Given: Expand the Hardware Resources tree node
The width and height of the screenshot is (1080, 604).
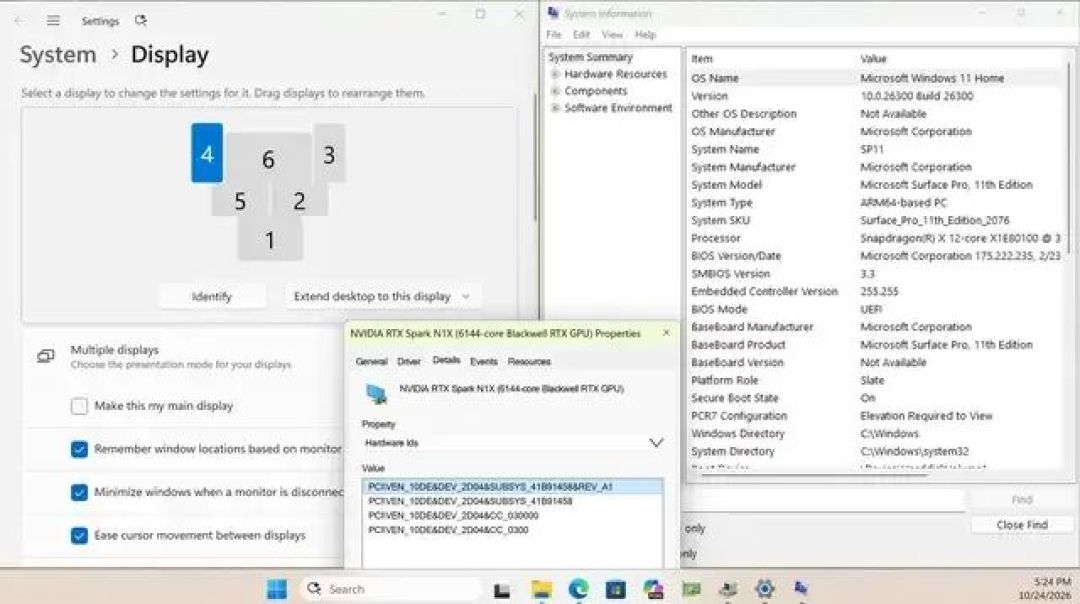Looking at the screenshot, I should point(555,74).
